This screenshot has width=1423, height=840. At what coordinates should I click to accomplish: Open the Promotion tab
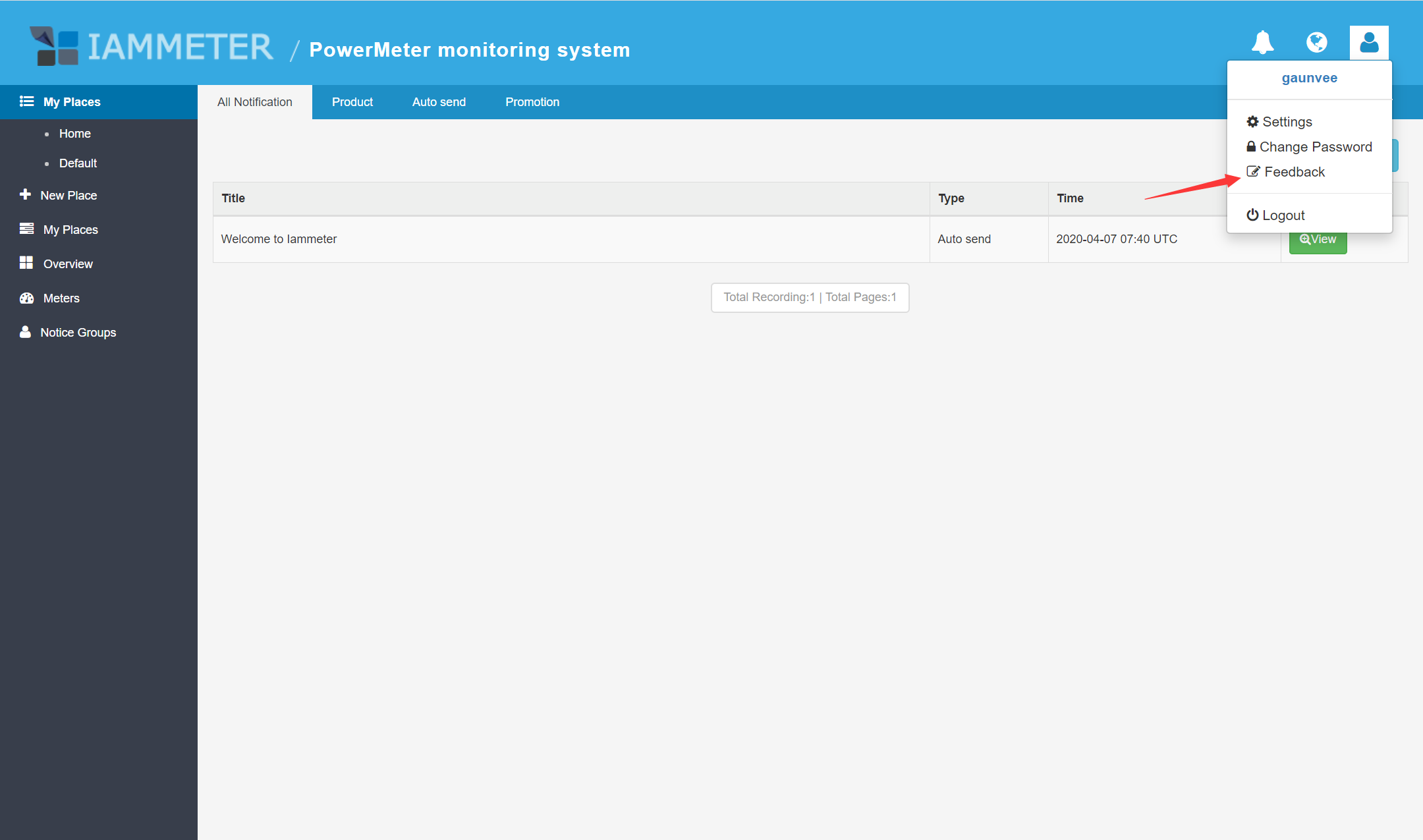532,102
